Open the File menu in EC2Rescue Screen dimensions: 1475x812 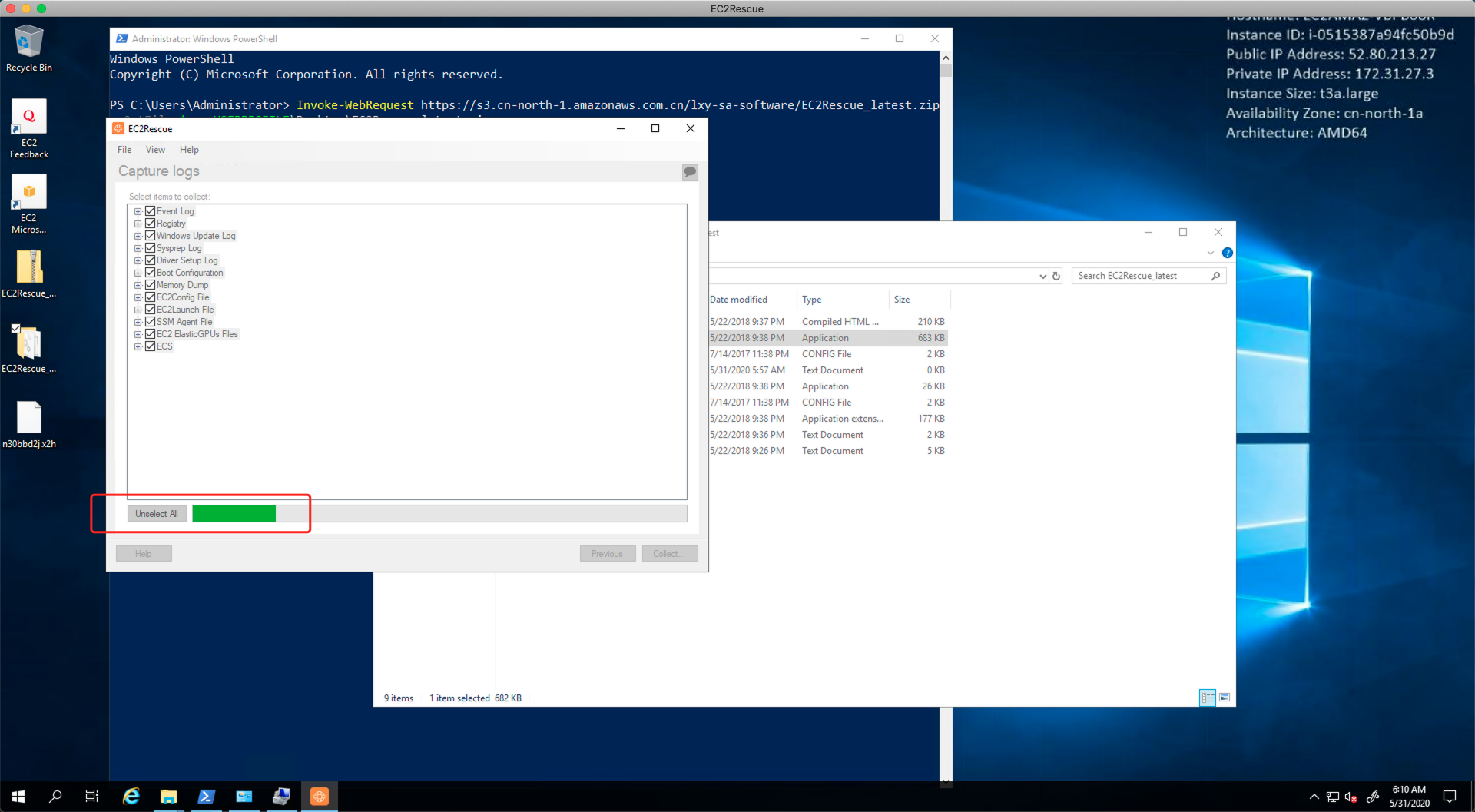coord(124,150)
